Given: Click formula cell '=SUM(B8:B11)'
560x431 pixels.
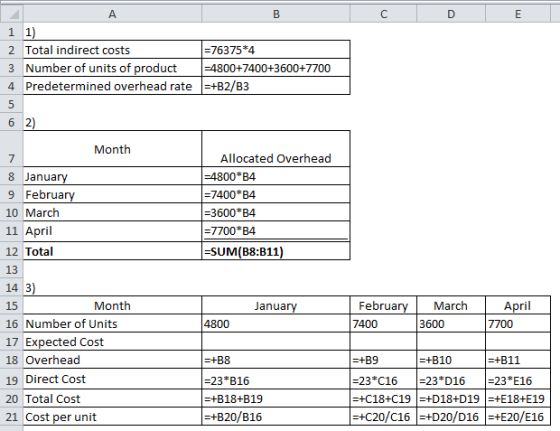Looking at the screenshot, I should [x=276, y=251].
